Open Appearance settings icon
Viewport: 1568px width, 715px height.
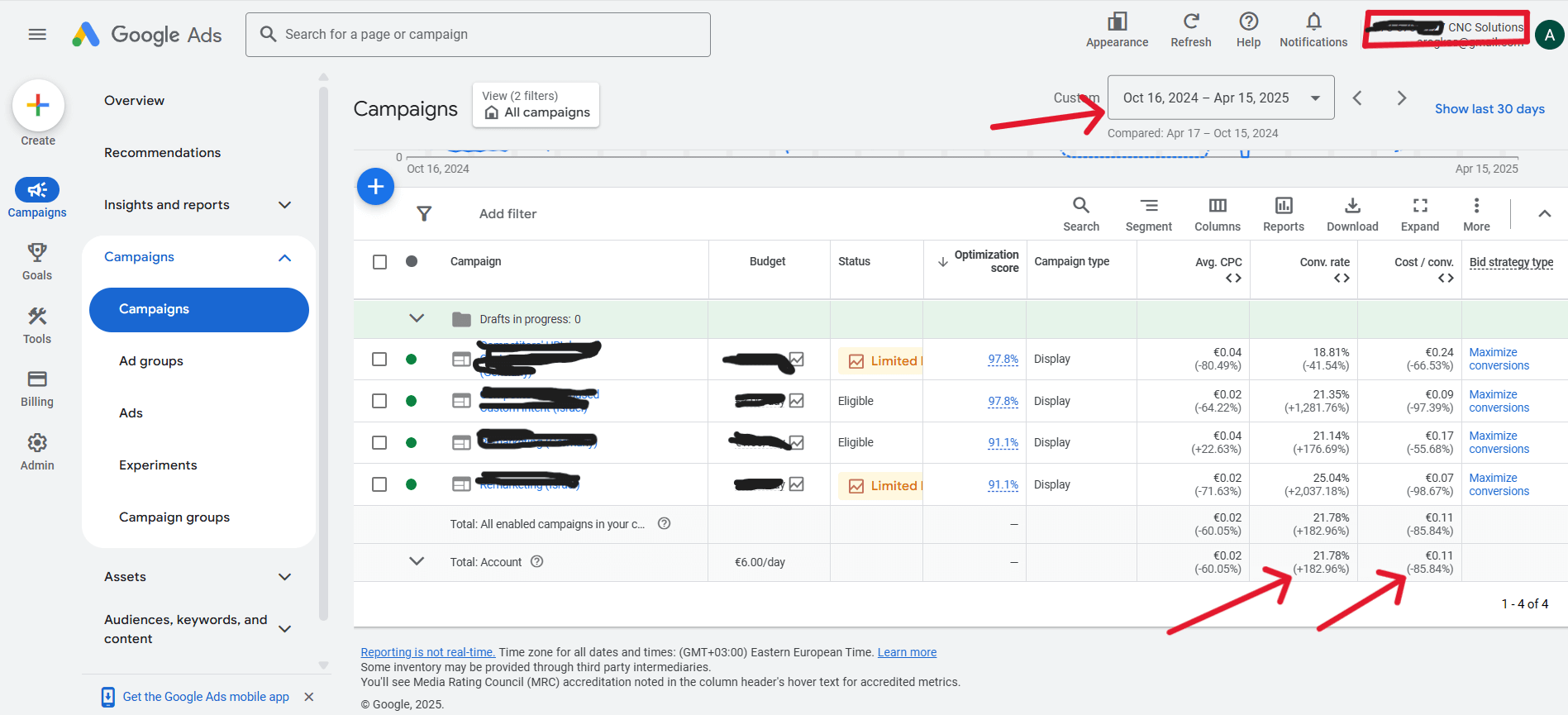click(x=1117, y=30)
